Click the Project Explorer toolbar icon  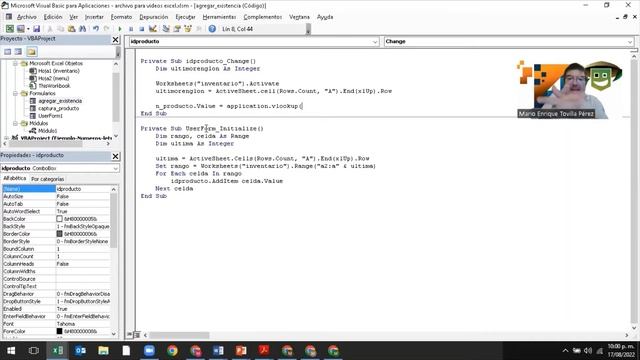(x=166, y=29)
